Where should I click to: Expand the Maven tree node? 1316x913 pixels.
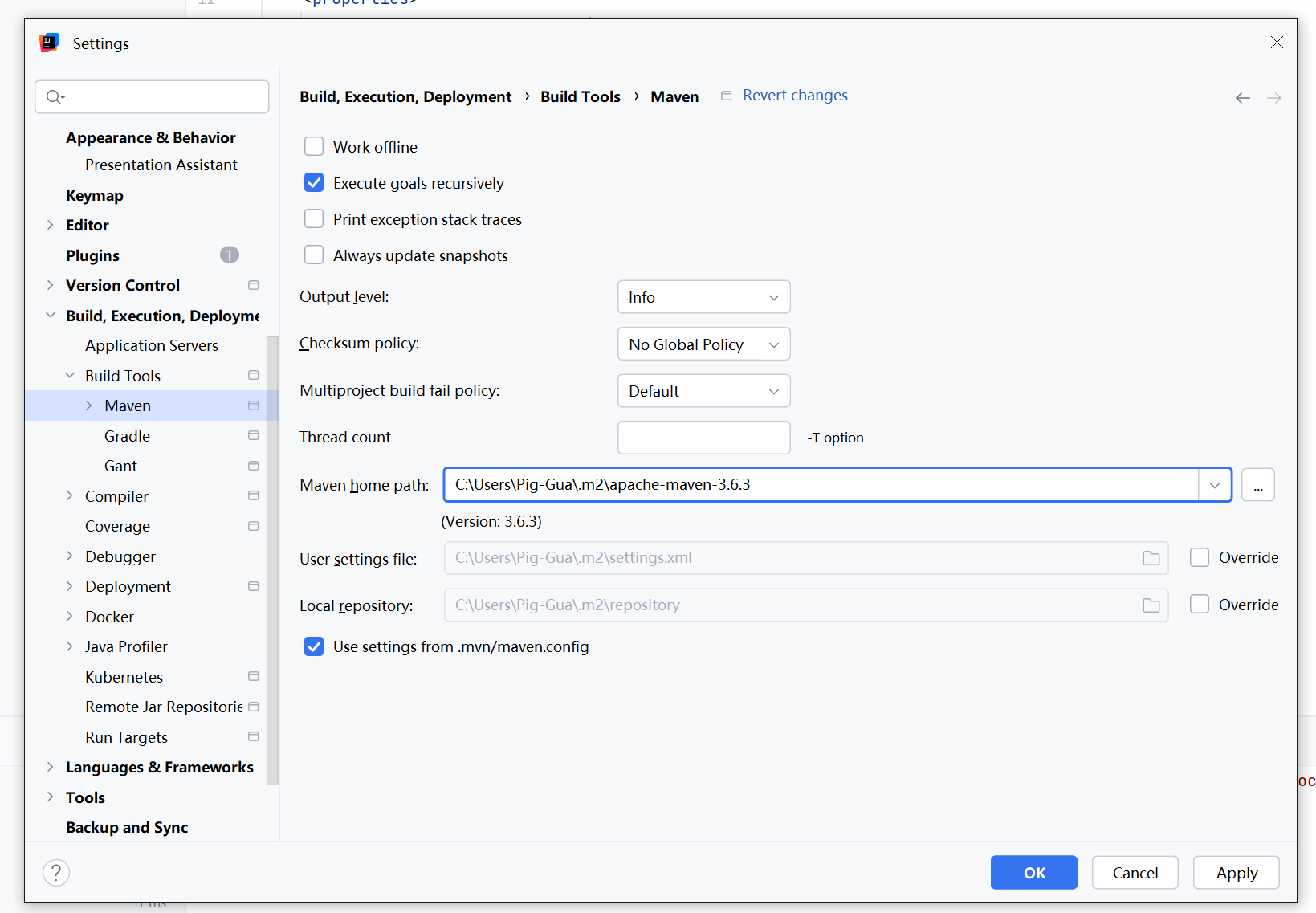pyautogui.click(x=89, y=406)
